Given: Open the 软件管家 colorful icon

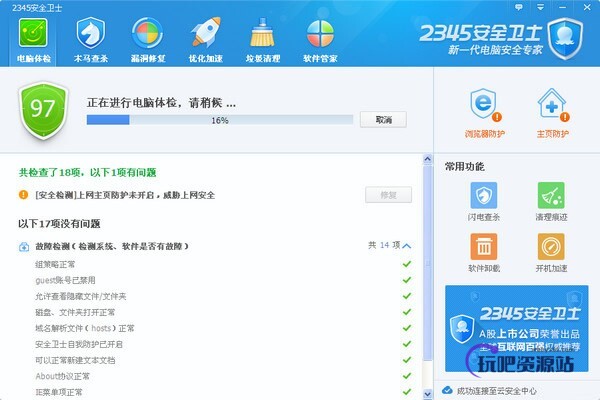Looking at the screenshot, I should pos(320,33).
